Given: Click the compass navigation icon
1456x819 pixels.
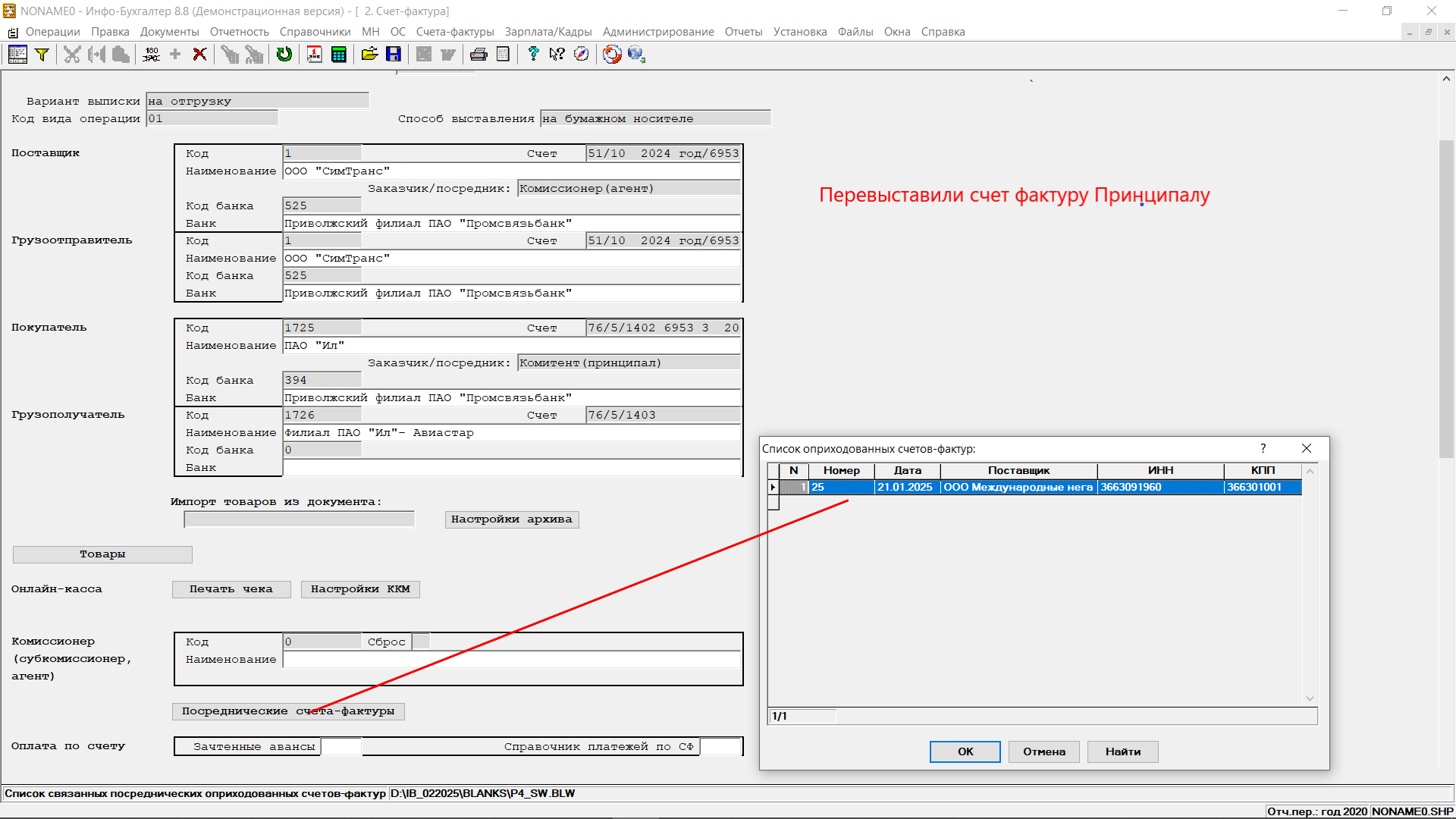Looking at the screenshot, I should coord(582,55).
